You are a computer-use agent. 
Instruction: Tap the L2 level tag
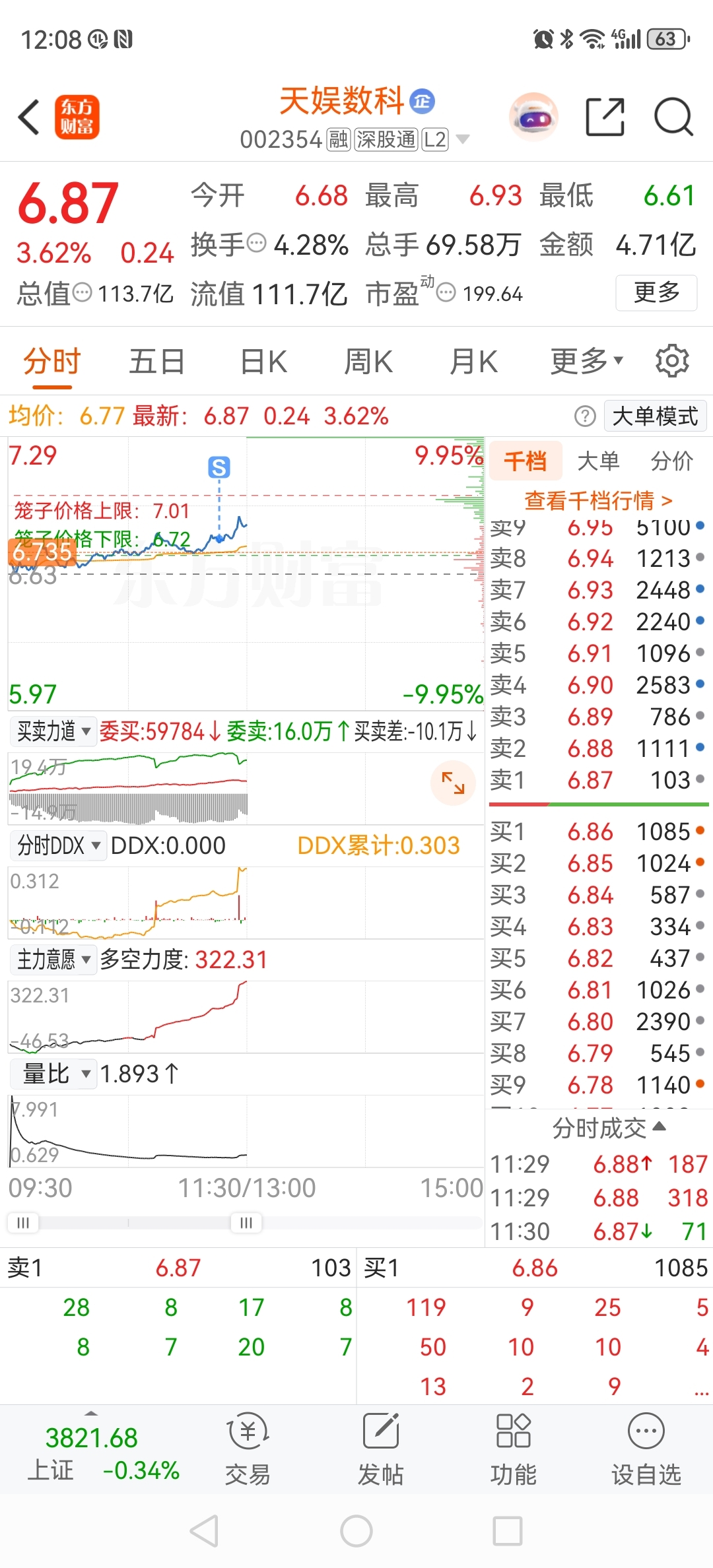[x=435, y=139]
